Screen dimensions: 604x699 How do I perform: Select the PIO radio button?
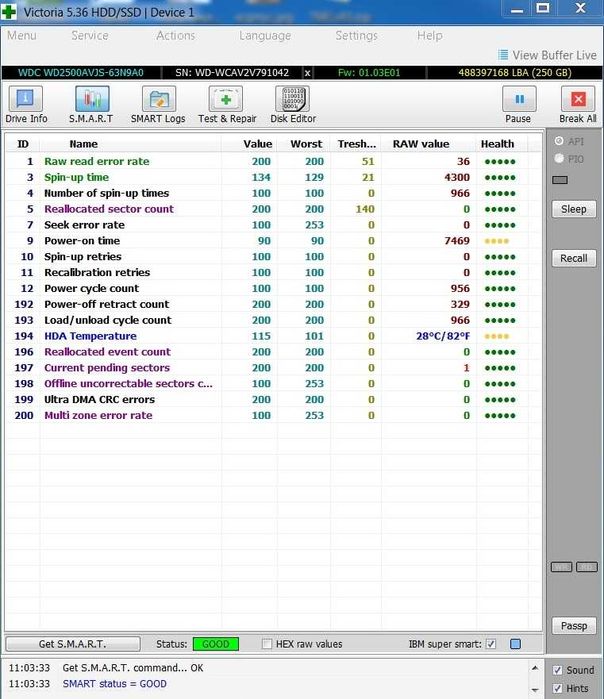[x=559, y=158]
